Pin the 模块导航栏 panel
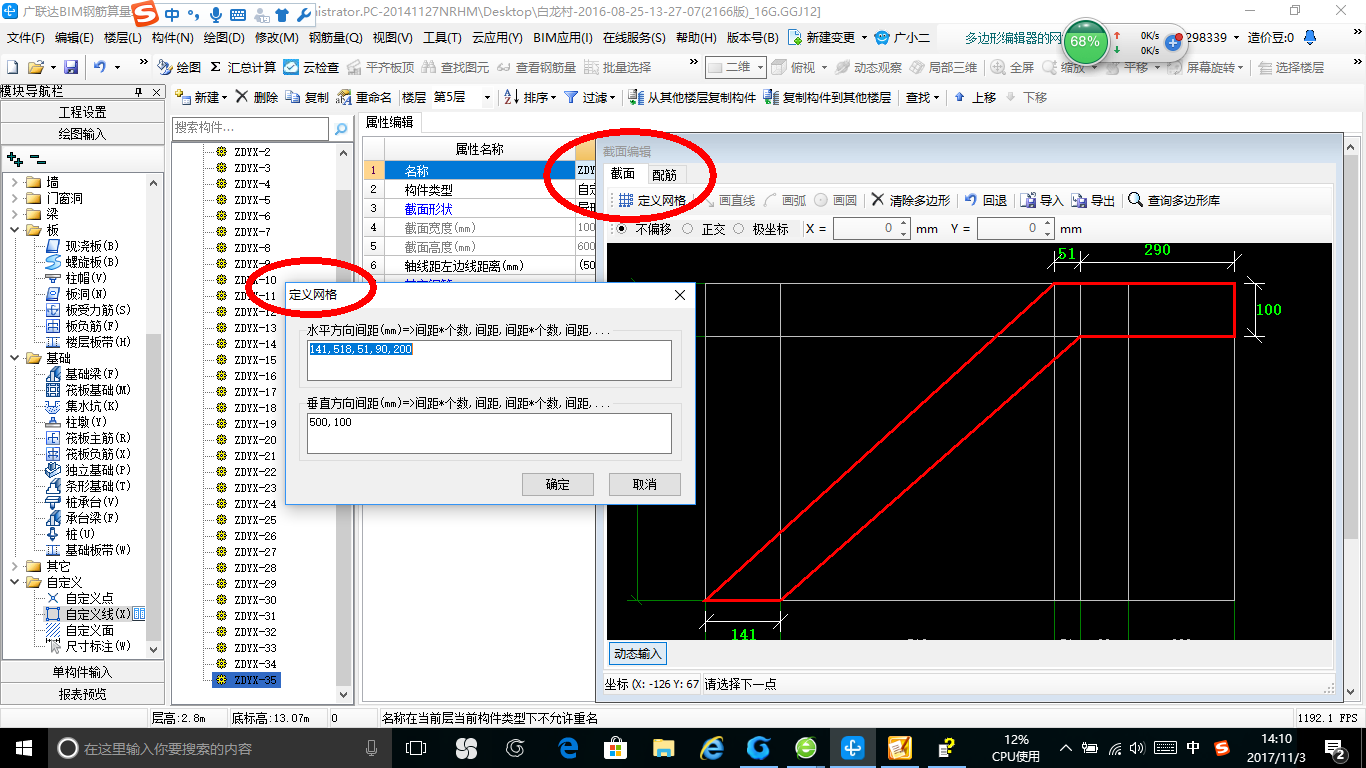The height and width of the screenshot is (768, 1366). [139, 92]
